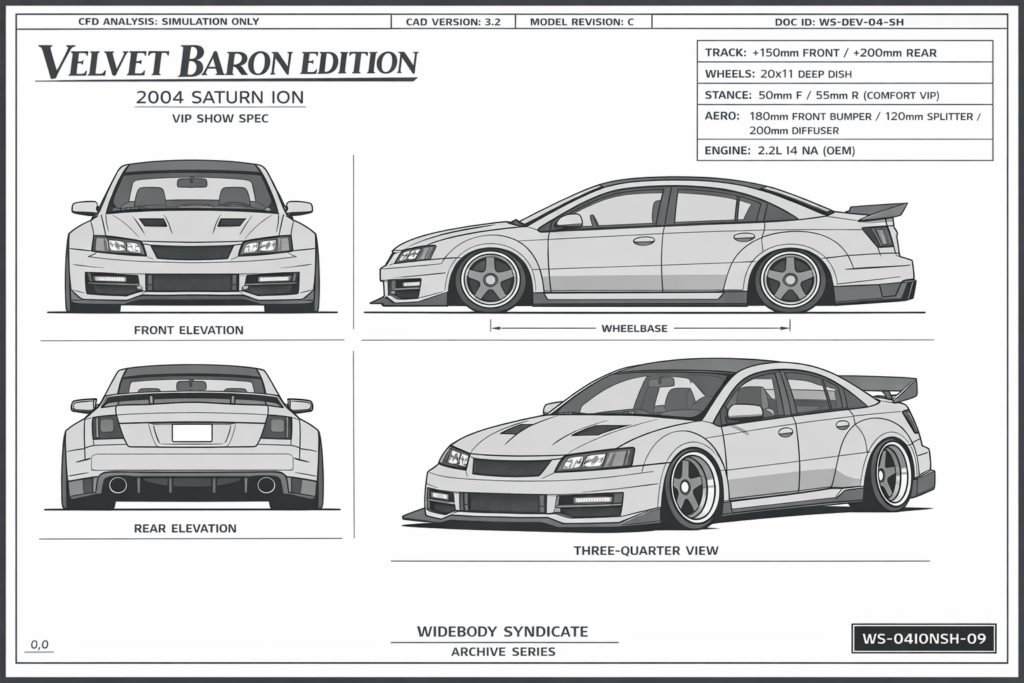Select the STANCE specification row

(845, 95)
